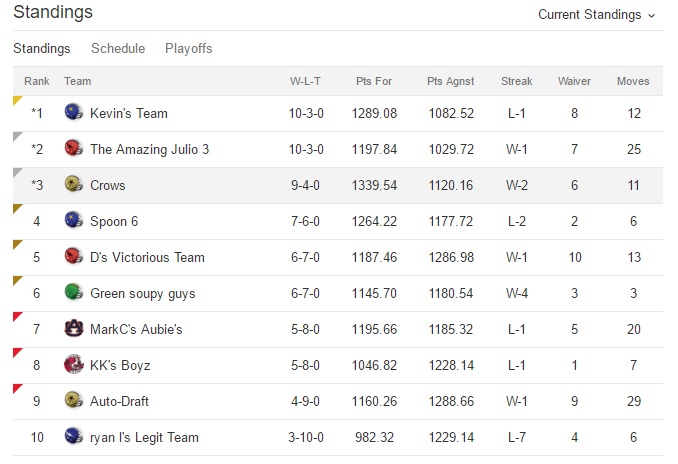Open the Current Standings dropdown
Screen dimensions: 678x464
point(597,15)
